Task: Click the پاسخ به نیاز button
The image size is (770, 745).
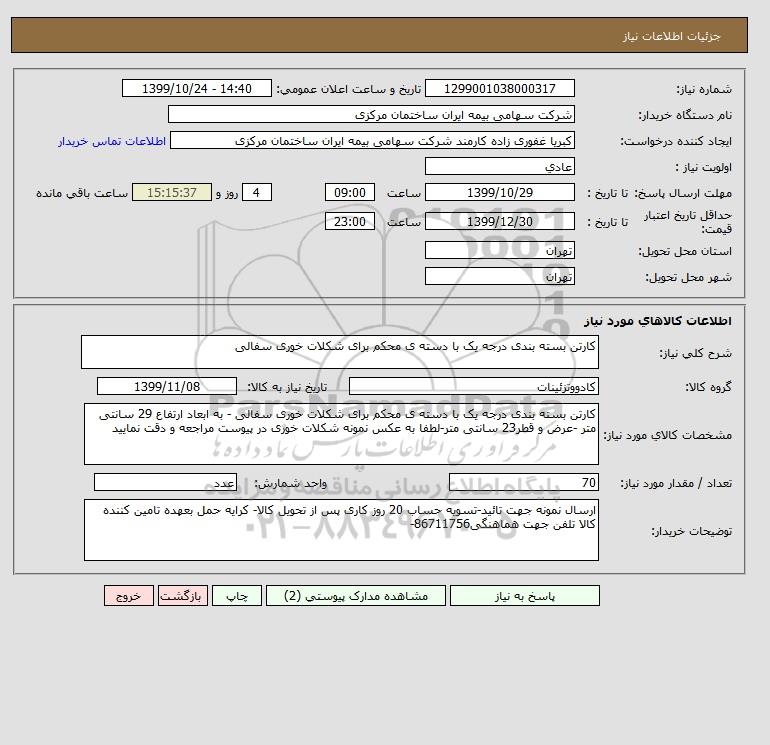Action: point(524,596)
